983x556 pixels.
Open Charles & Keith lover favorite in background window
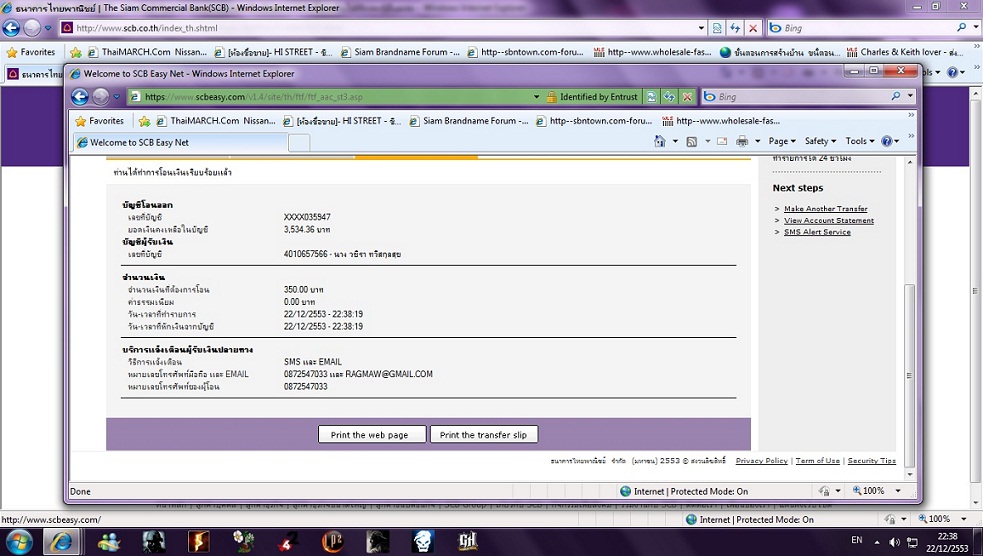tap(905, 52)
